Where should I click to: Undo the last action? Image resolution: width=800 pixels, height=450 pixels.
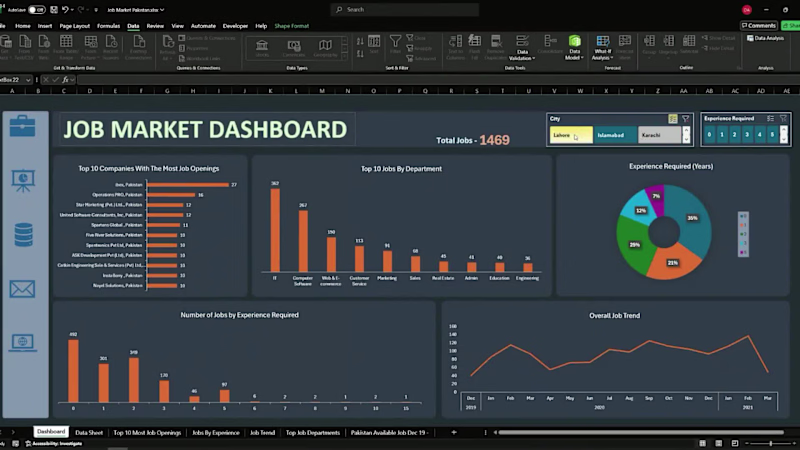click(x=65, y=10)
